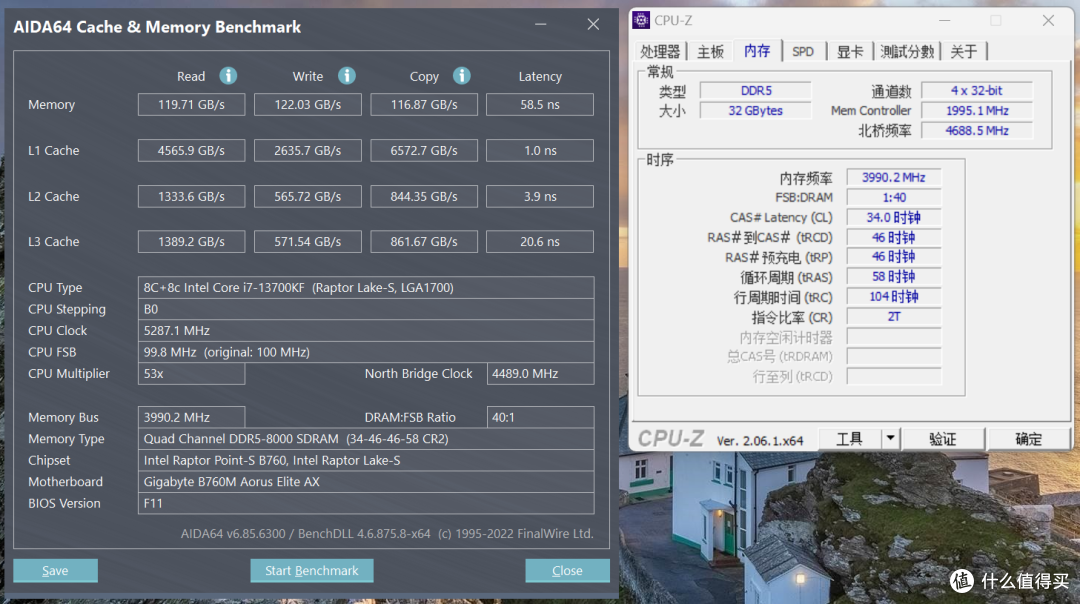The height and width of the screenshot is (604, 1080).
Task: Click the Read info icon in AIDA64
Action: pyautogui.click(x=228, y=76)
